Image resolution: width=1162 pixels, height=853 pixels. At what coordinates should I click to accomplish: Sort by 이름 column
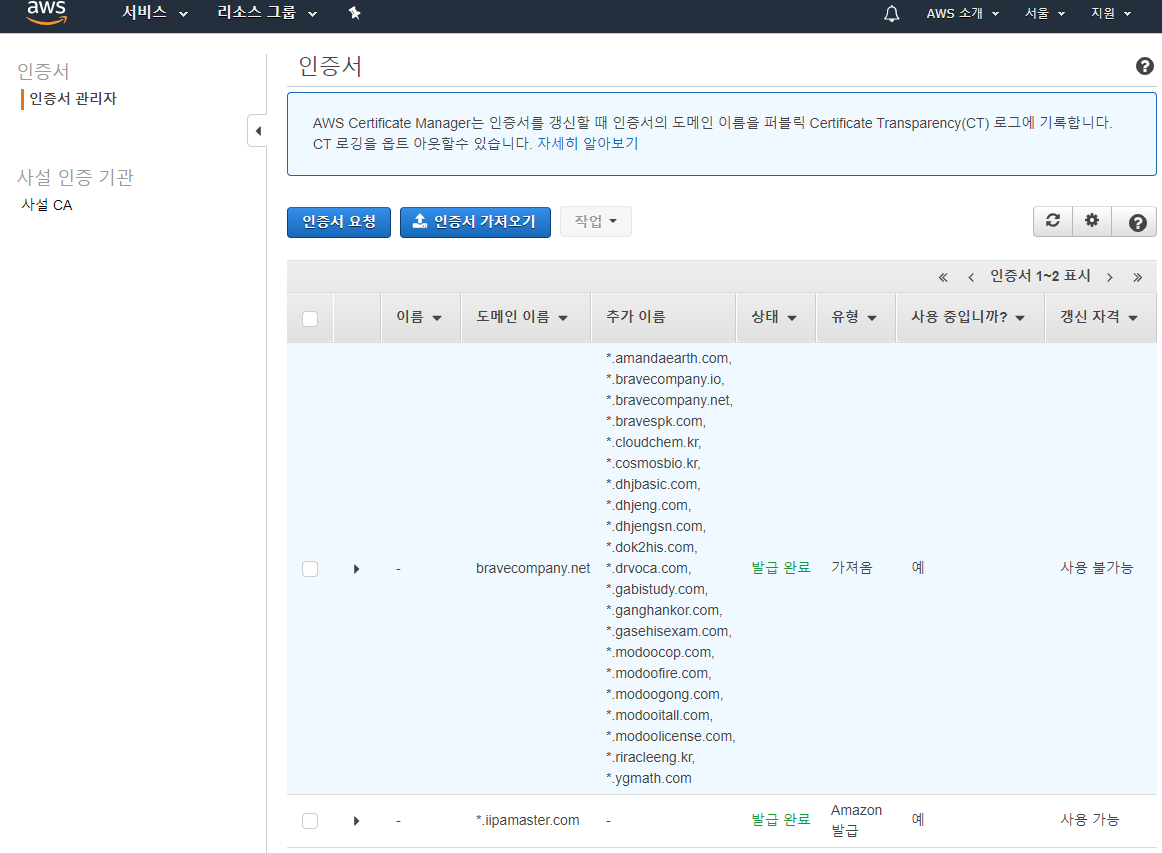[419, 317]
